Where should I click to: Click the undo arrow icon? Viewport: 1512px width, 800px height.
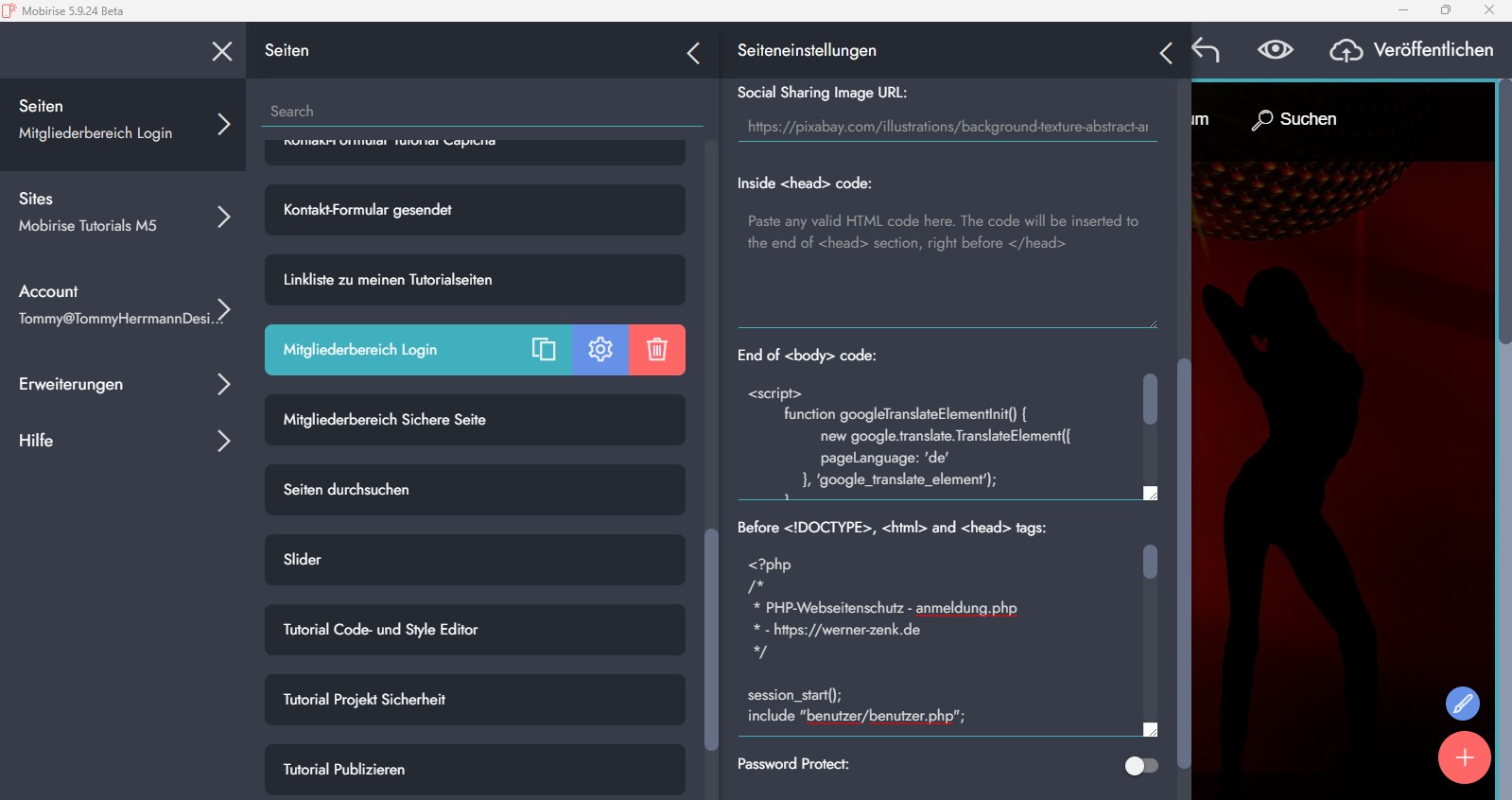1206,50
